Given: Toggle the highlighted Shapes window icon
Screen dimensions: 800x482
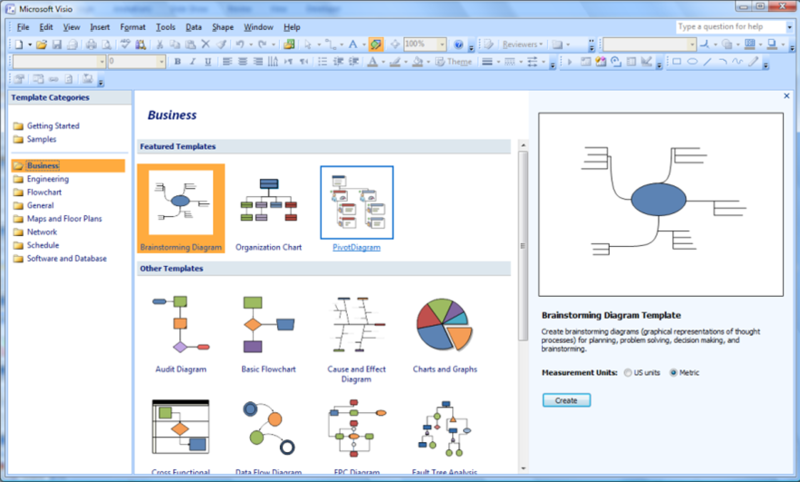Looking at the screenshot, I should pyautogui.click(x=376, y=44).
